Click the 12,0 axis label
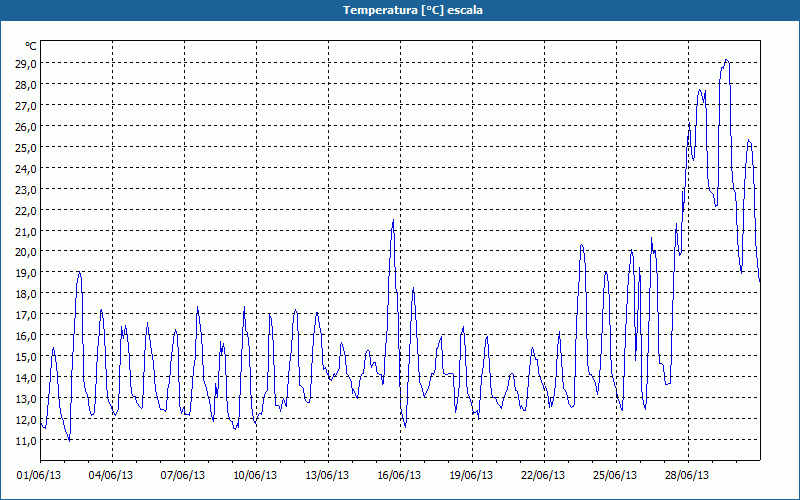This screenshot has height=500, width=800. pyautogui.click(x=25, y=419)
